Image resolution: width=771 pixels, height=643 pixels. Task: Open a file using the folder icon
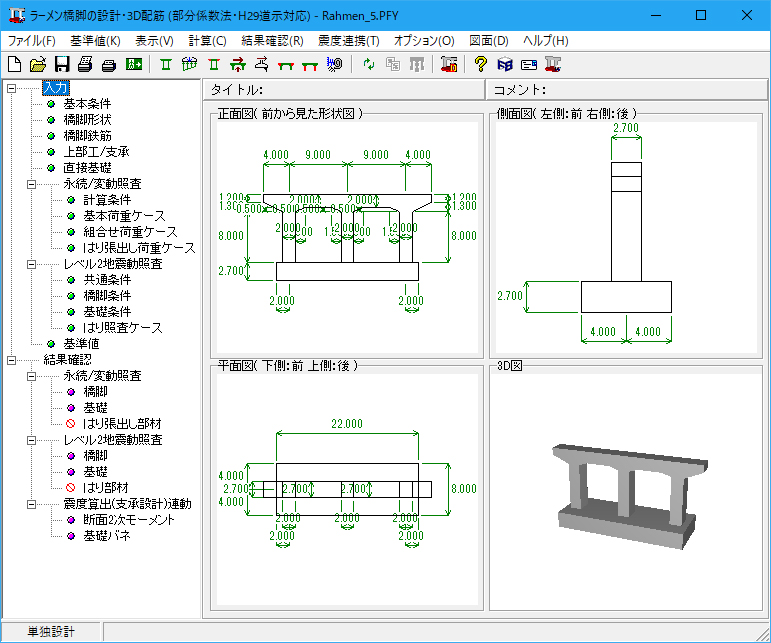(x=38, y=65)
